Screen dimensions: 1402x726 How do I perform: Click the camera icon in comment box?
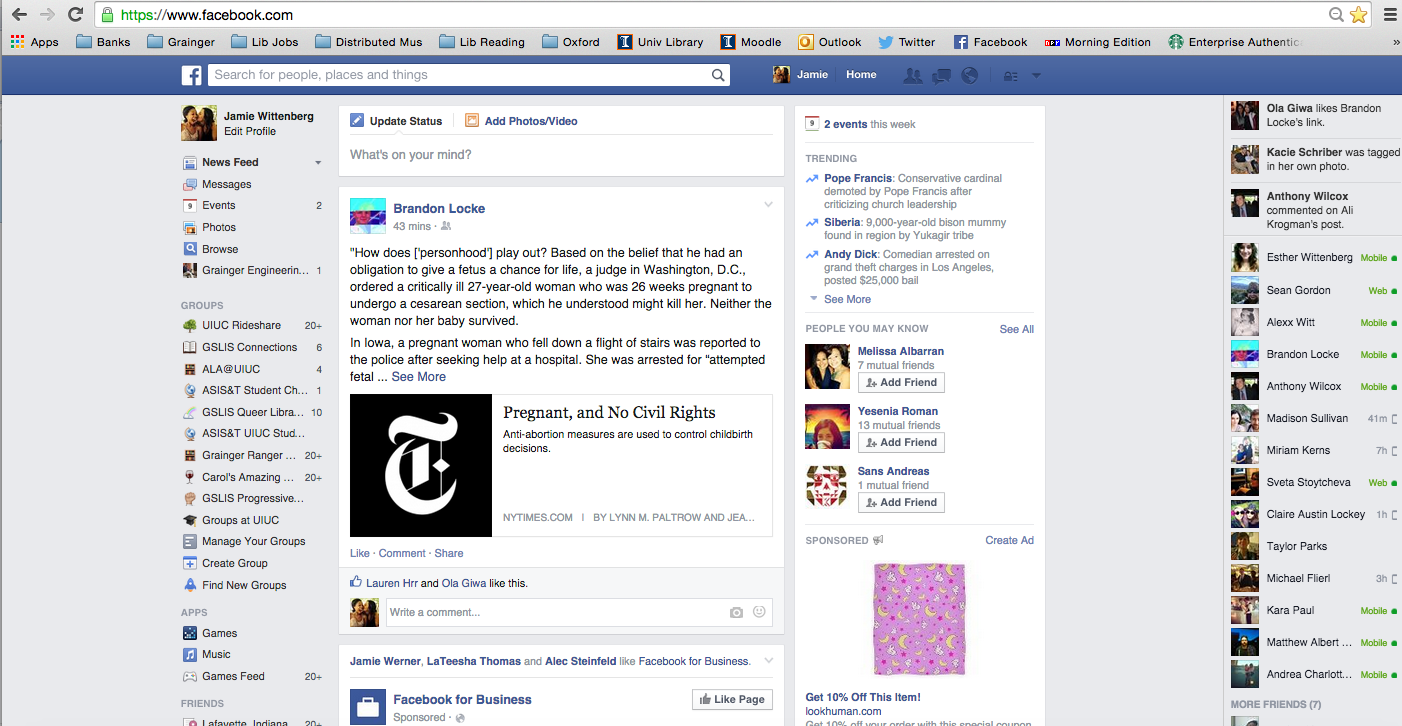tap(736, 612)
